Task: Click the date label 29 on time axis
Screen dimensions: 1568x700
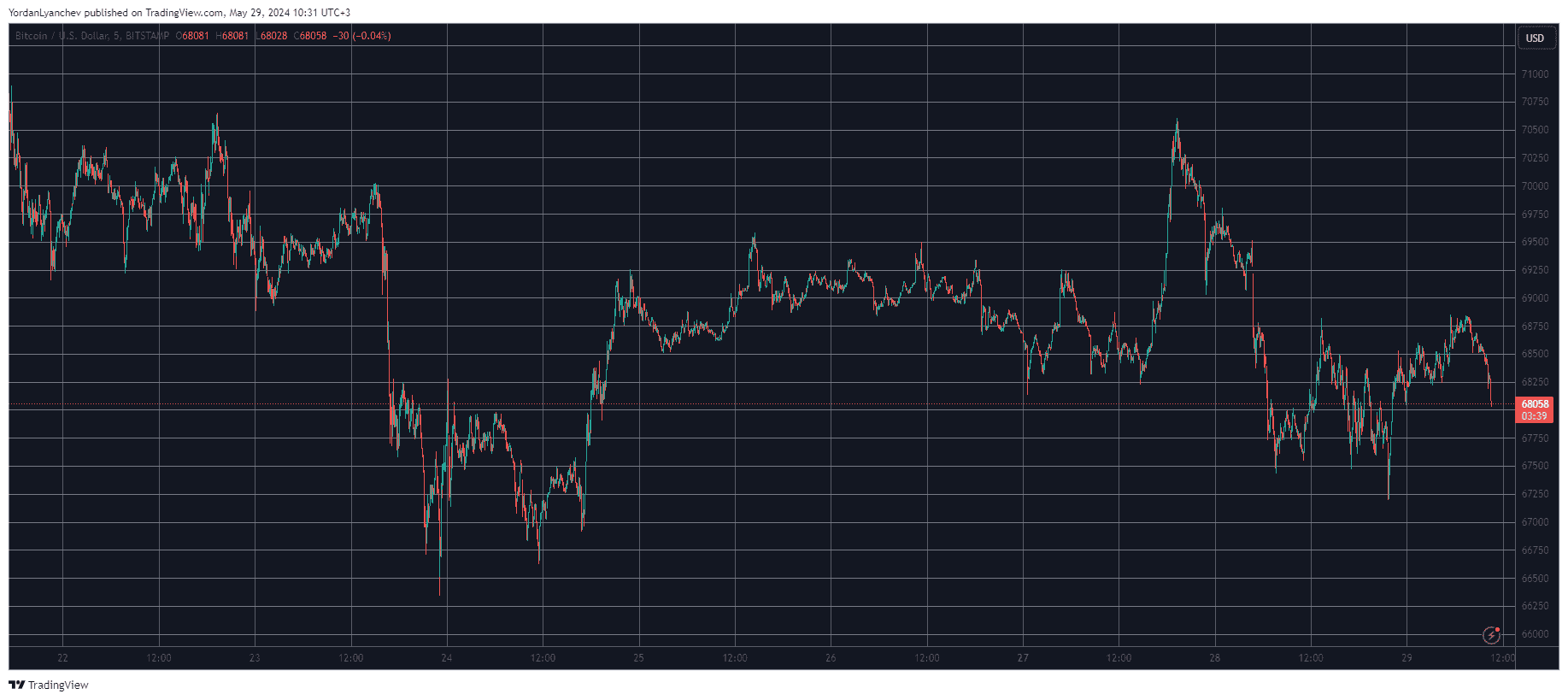Action: (1407, 658)
